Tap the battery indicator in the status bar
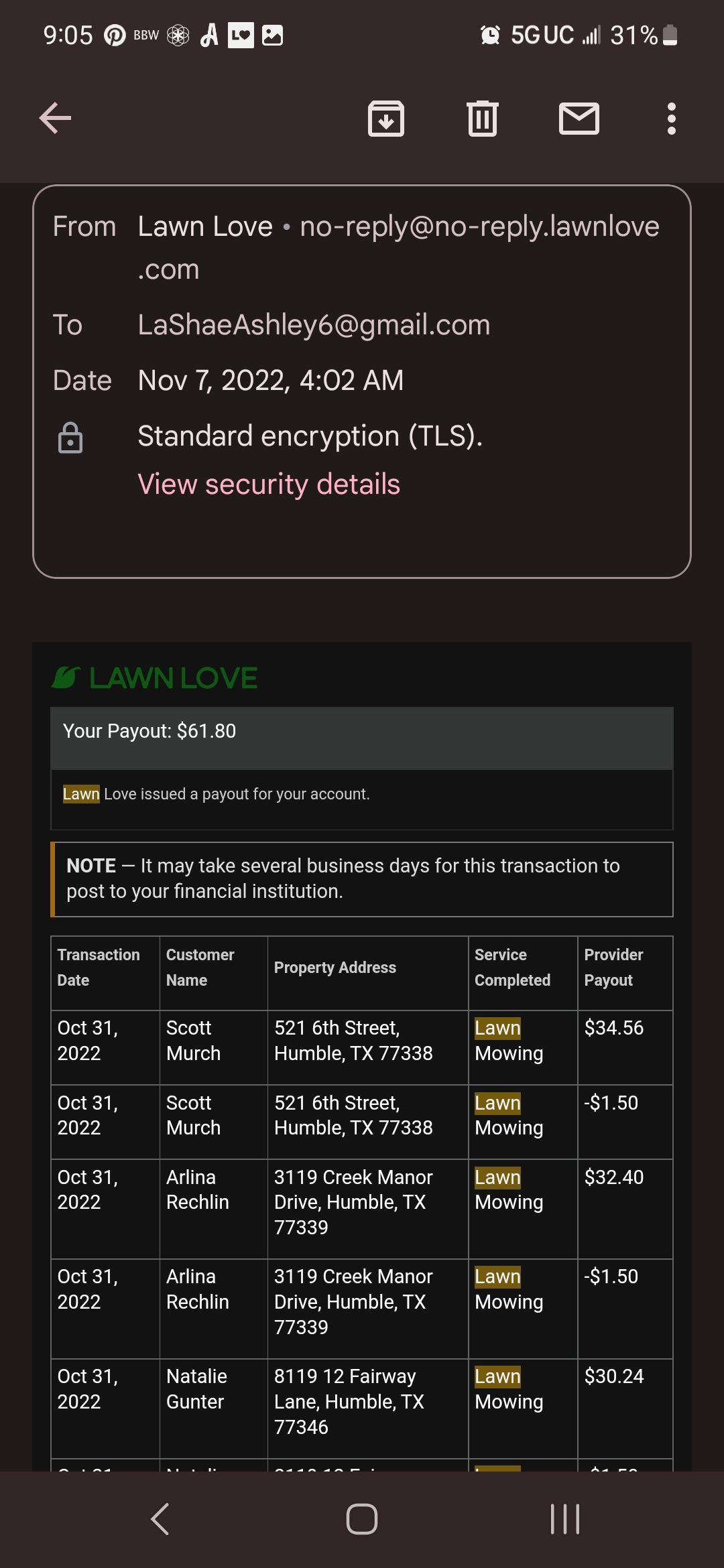Viewport: 724px width, 1568px height. pyautogui.click(x=670, y=35)
